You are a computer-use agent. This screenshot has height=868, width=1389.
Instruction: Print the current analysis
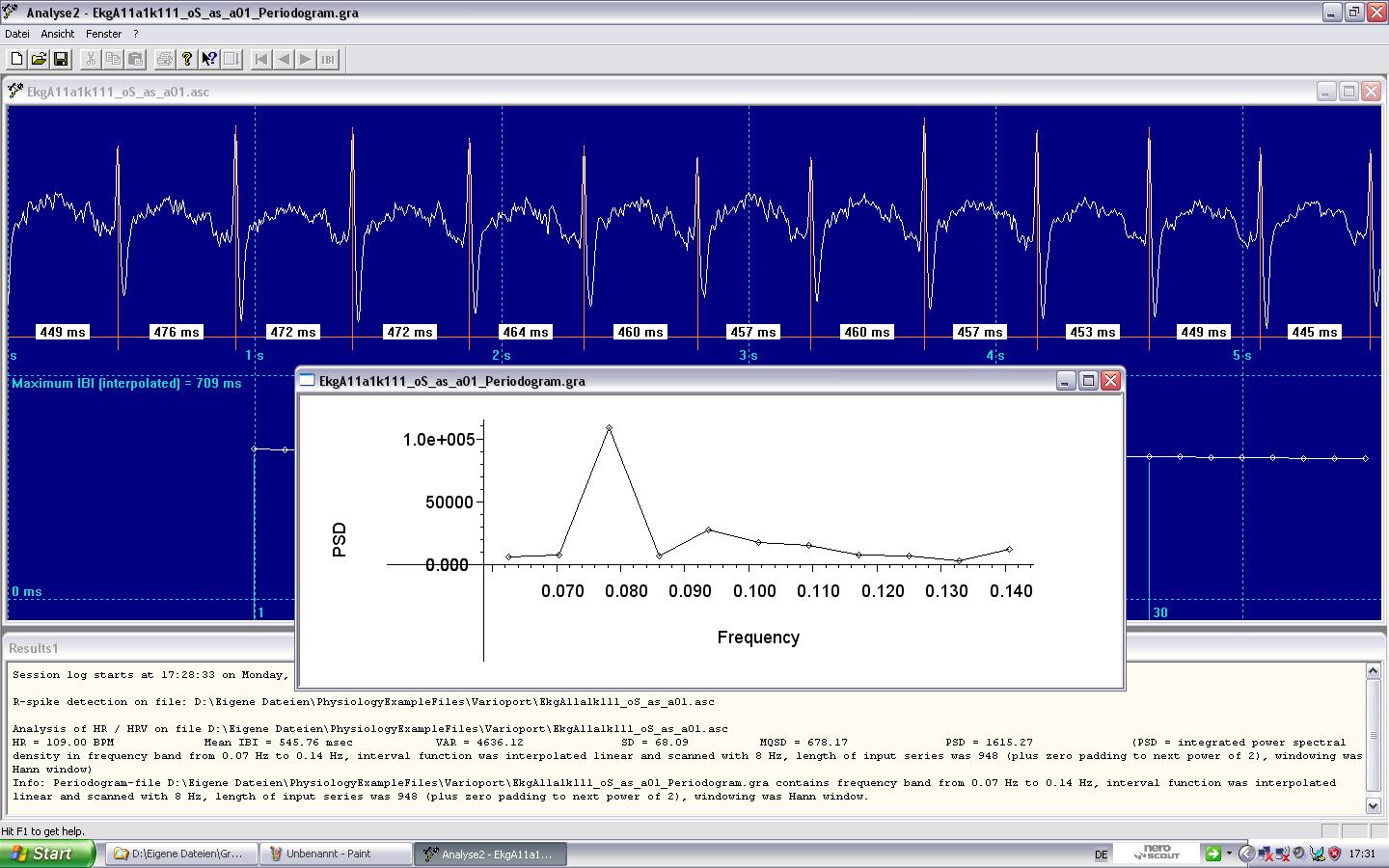164,59
